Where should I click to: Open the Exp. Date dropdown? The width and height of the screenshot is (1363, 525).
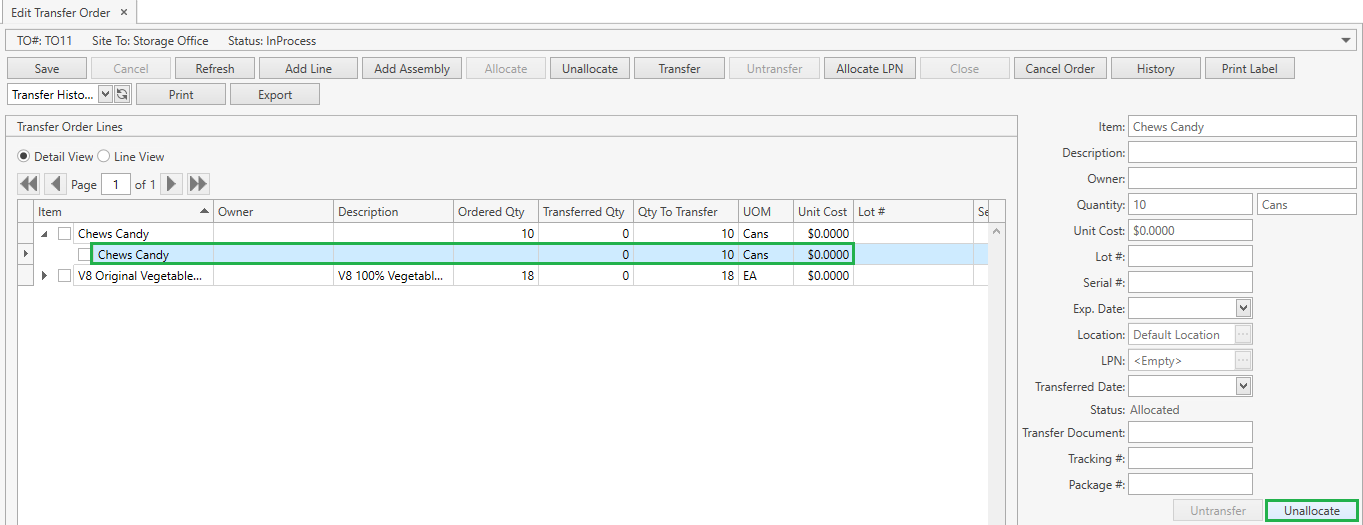tap(1243, 309)
